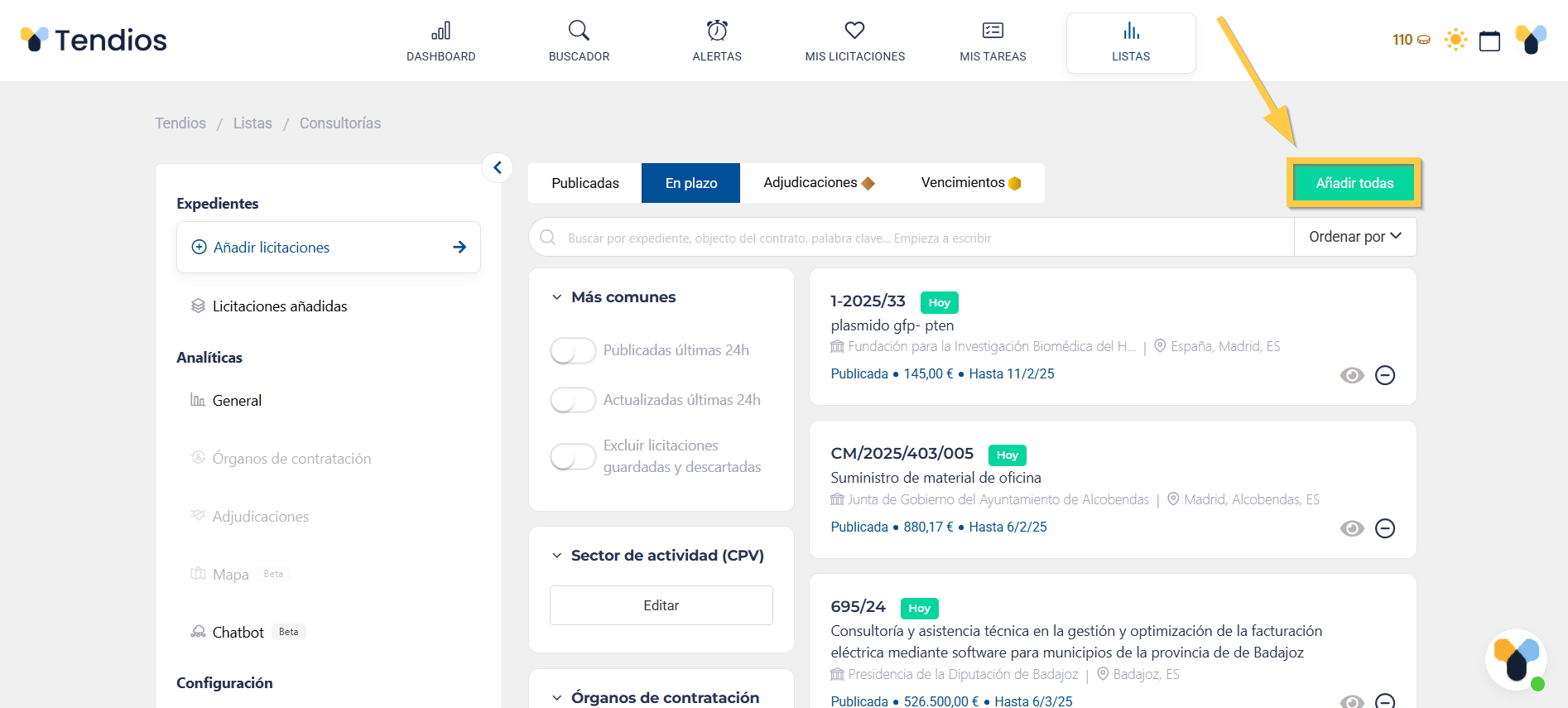
Task: Click the calendar icon in header
Action: (x=1489, y=41)
